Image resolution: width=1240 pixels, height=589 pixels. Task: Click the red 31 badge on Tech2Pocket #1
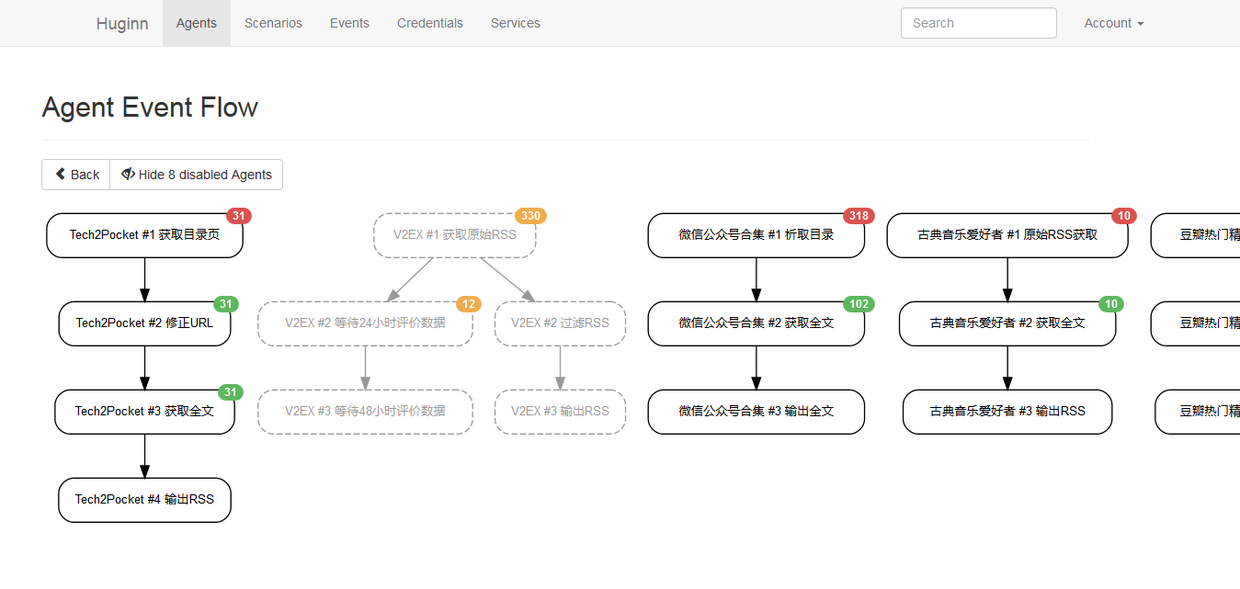click(x=238, y=216)
